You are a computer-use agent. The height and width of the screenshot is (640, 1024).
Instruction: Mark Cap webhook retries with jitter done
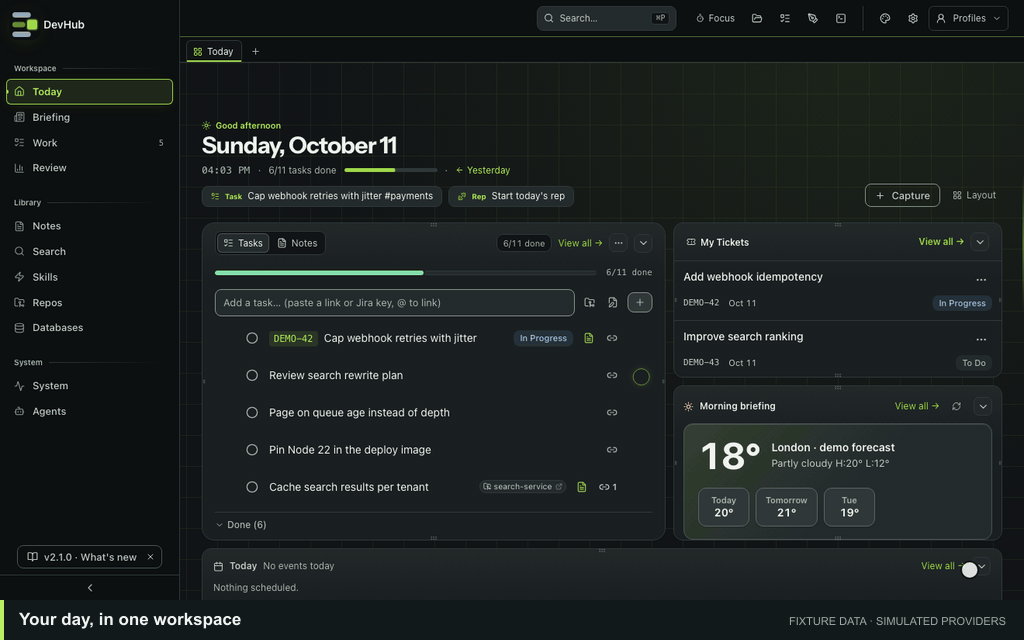click(x=252, y=338)
